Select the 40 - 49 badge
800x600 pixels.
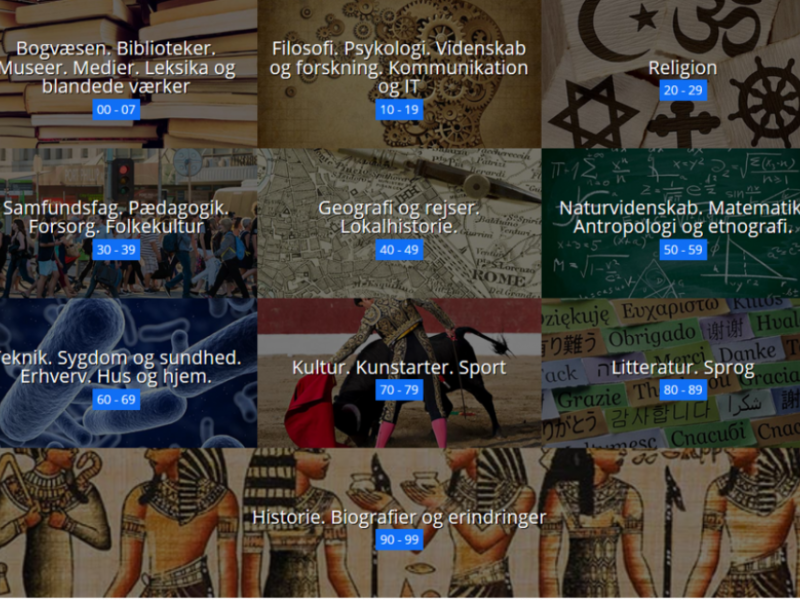(x=399, y=249)
